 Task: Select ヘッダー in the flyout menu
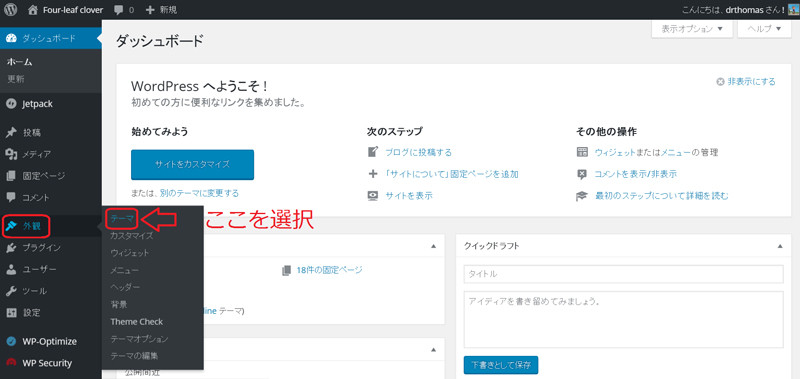125,287
